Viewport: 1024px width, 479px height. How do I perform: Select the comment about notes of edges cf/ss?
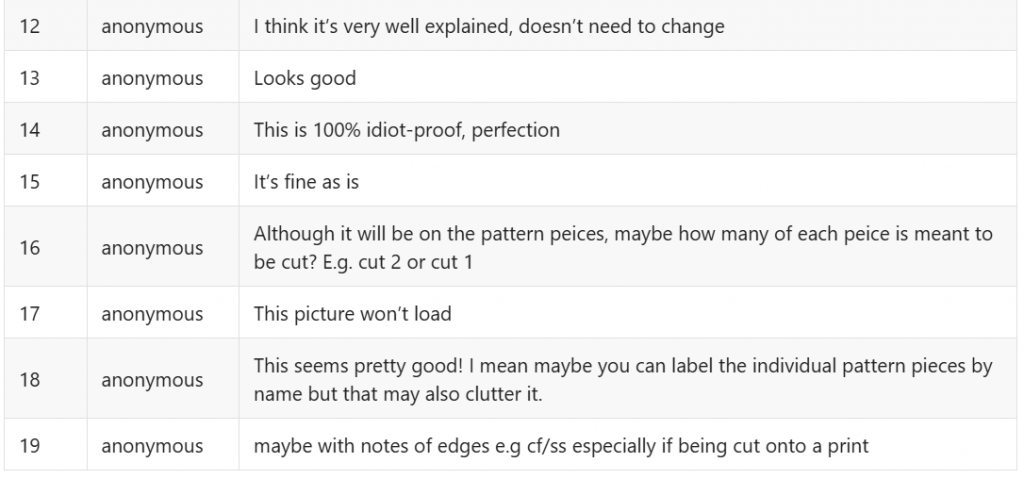pos(560,446)
